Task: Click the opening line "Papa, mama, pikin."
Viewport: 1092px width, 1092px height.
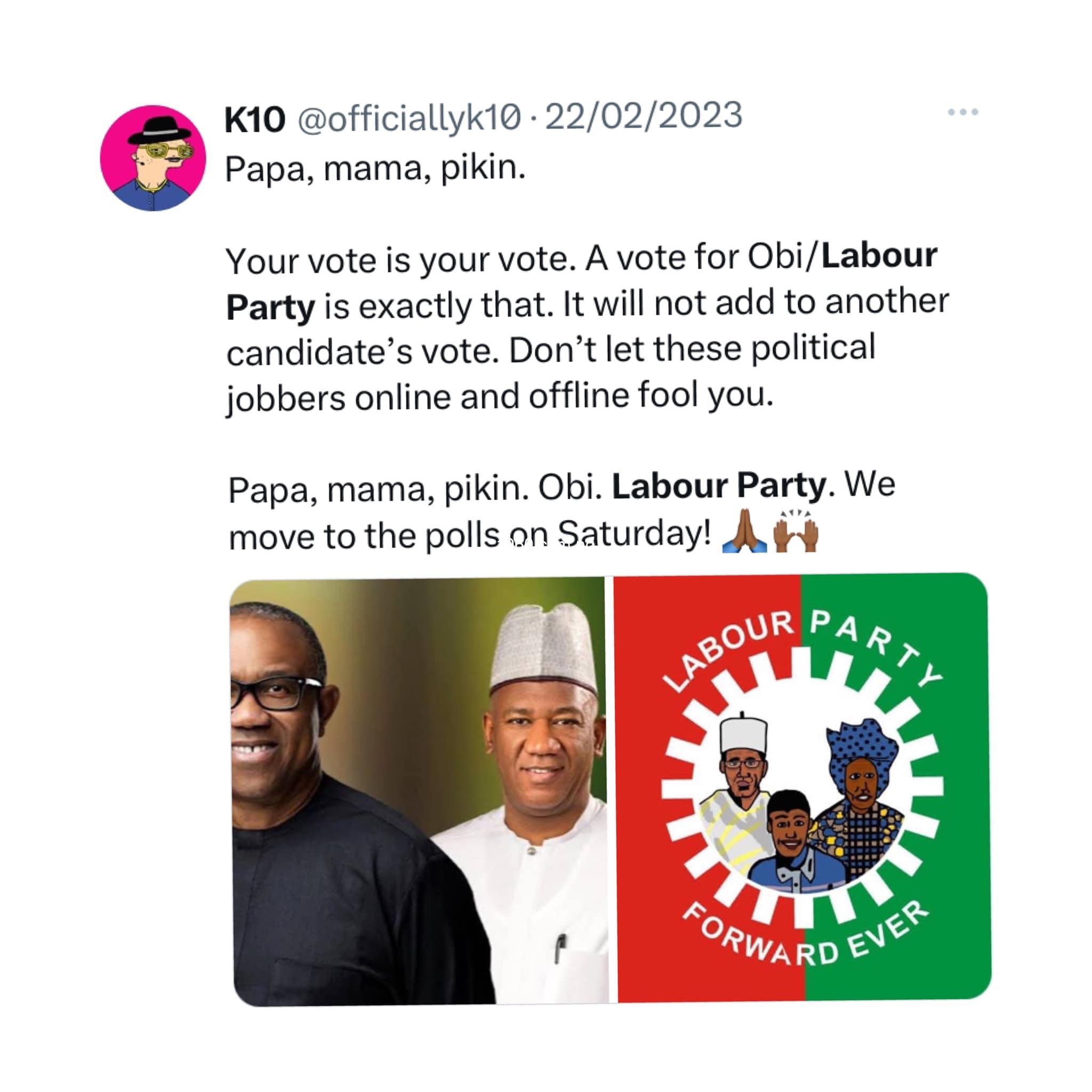Action: click(x=375, y=168)
